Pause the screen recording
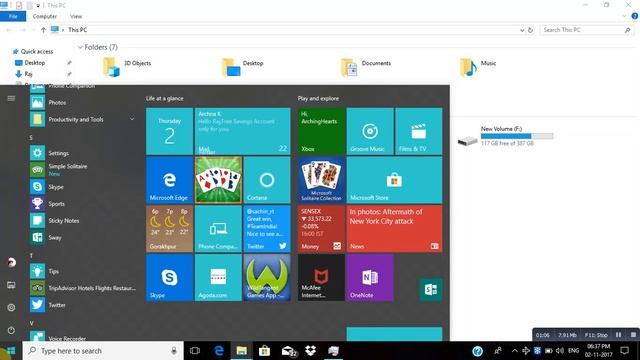 click(618, 335)
